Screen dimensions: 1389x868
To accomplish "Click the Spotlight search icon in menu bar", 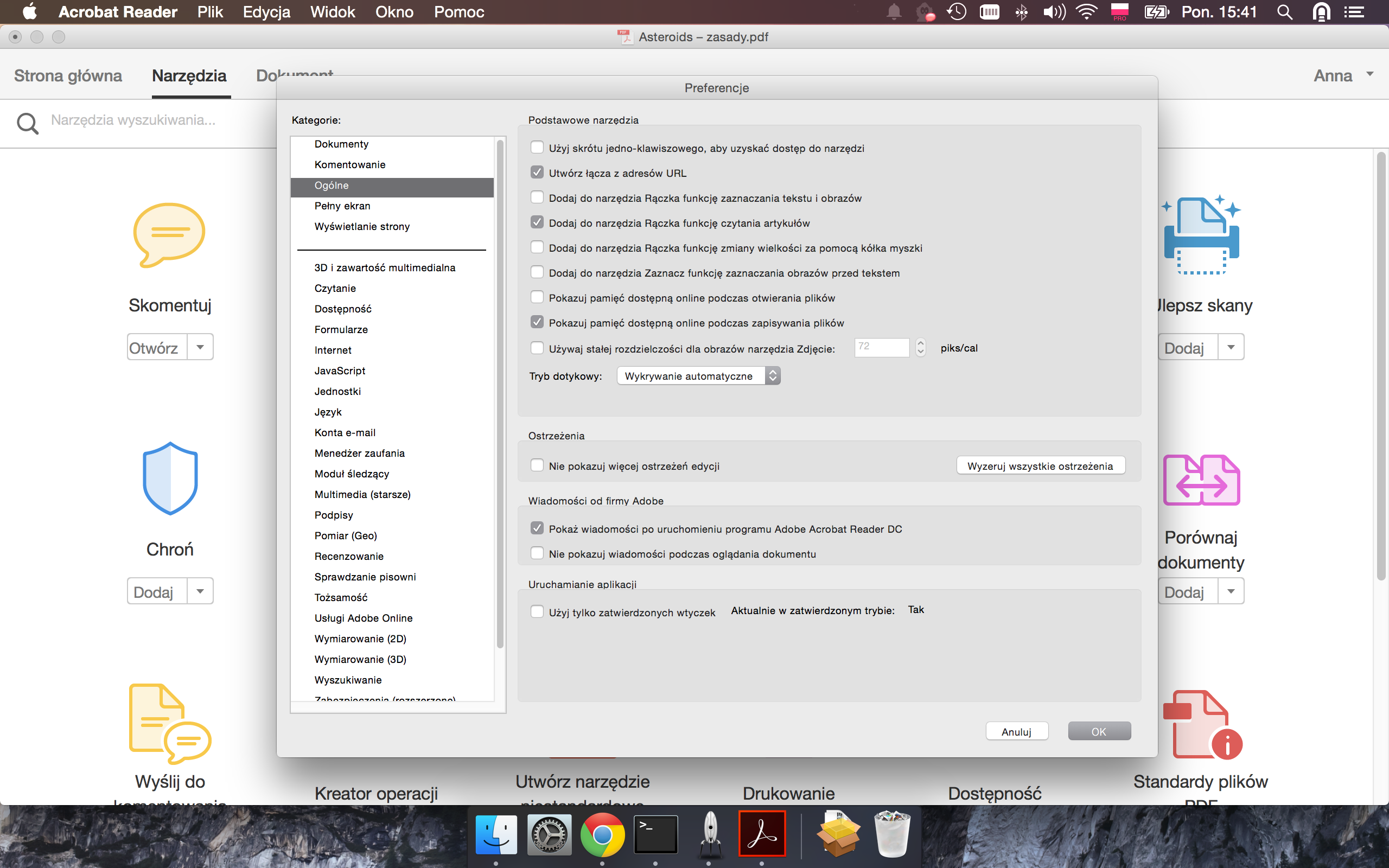I will [1284, 12].
